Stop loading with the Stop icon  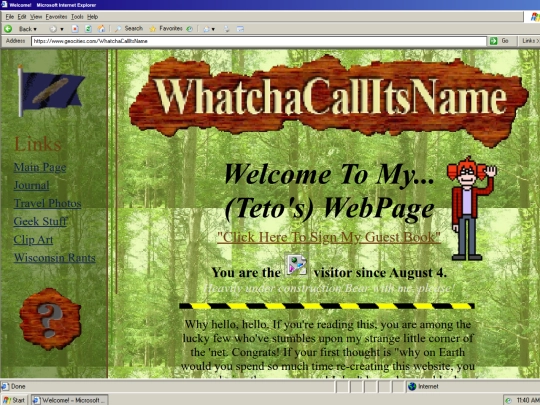coord(75,29)
